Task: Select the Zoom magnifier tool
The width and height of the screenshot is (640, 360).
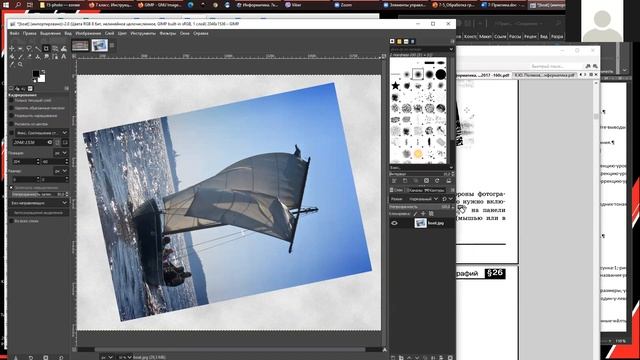Action: [x=20, y=64]
